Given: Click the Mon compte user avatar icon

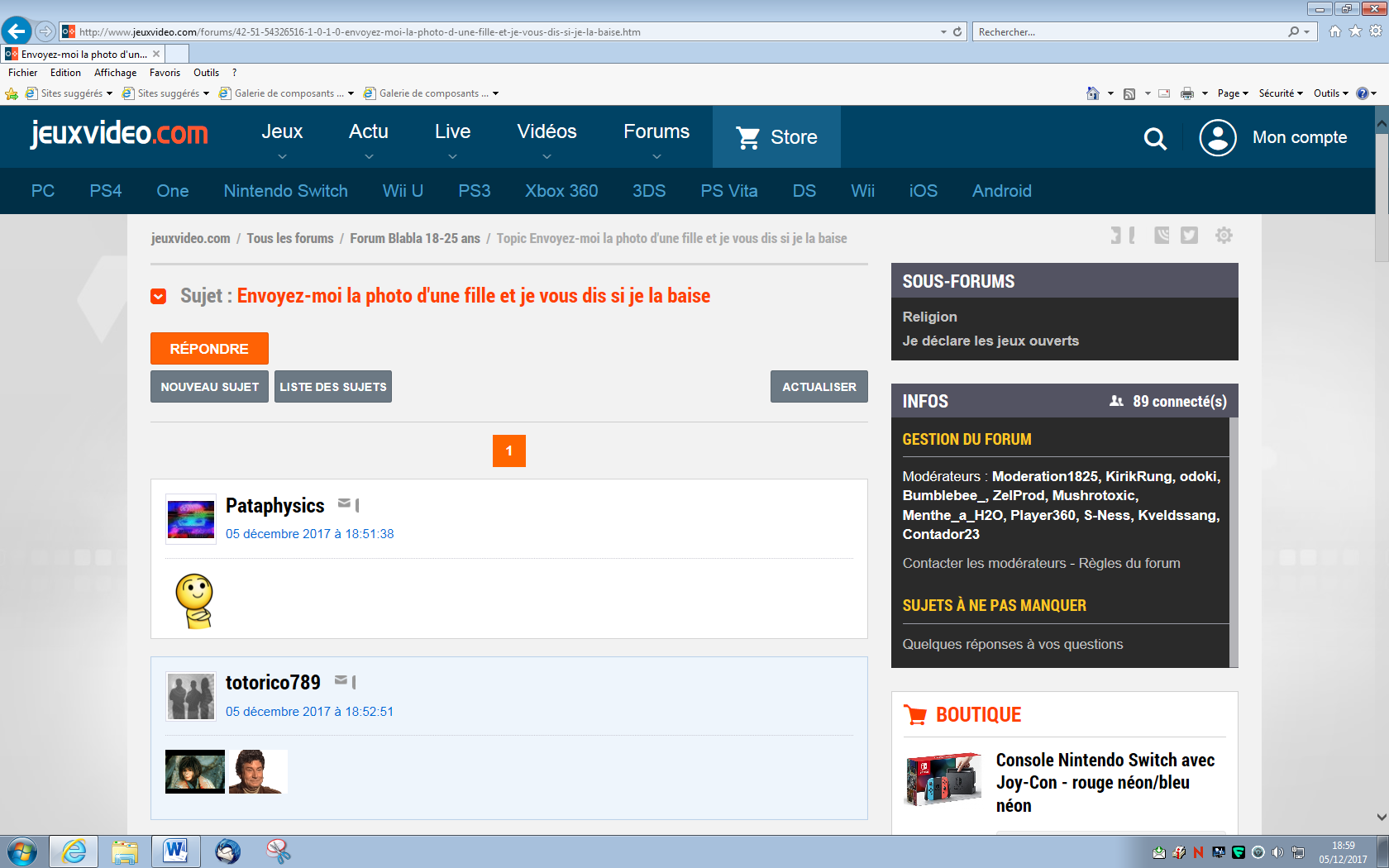Looking at the screenshot, I should point(1217,137).
